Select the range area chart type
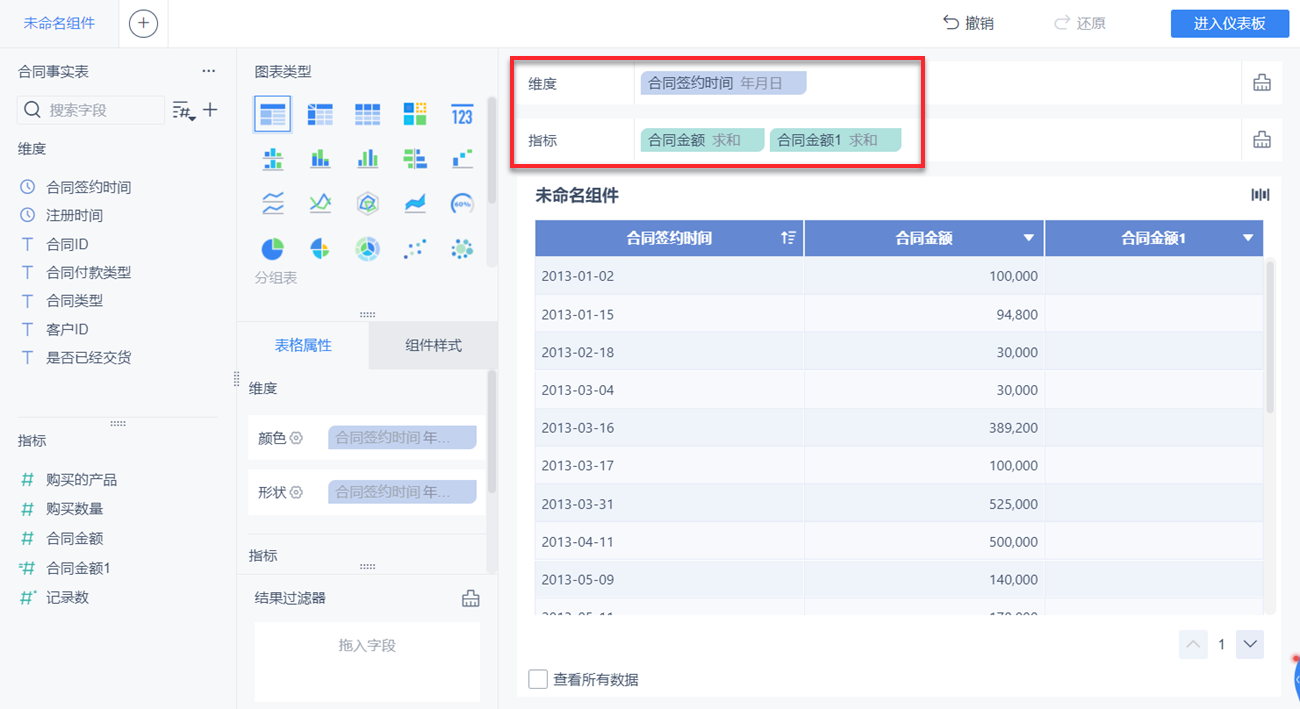1300x709 pixels. [x=415, y=204]
